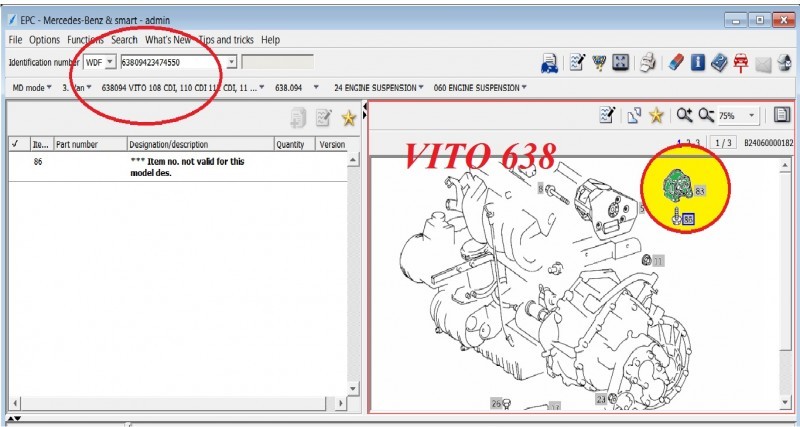Open the filter funnel icon
Screen dimensions: 800x427
[599, 63]
